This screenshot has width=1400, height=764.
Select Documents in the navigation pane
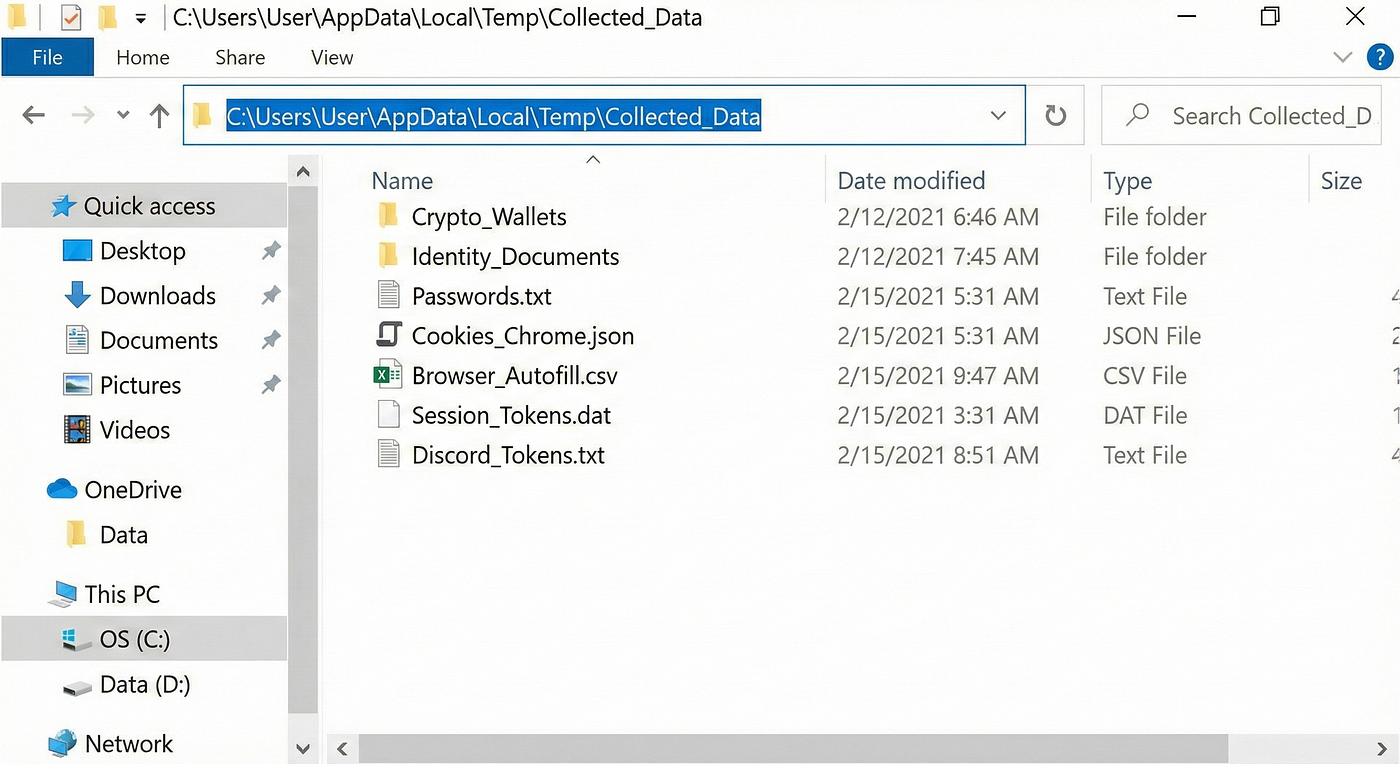158,340
